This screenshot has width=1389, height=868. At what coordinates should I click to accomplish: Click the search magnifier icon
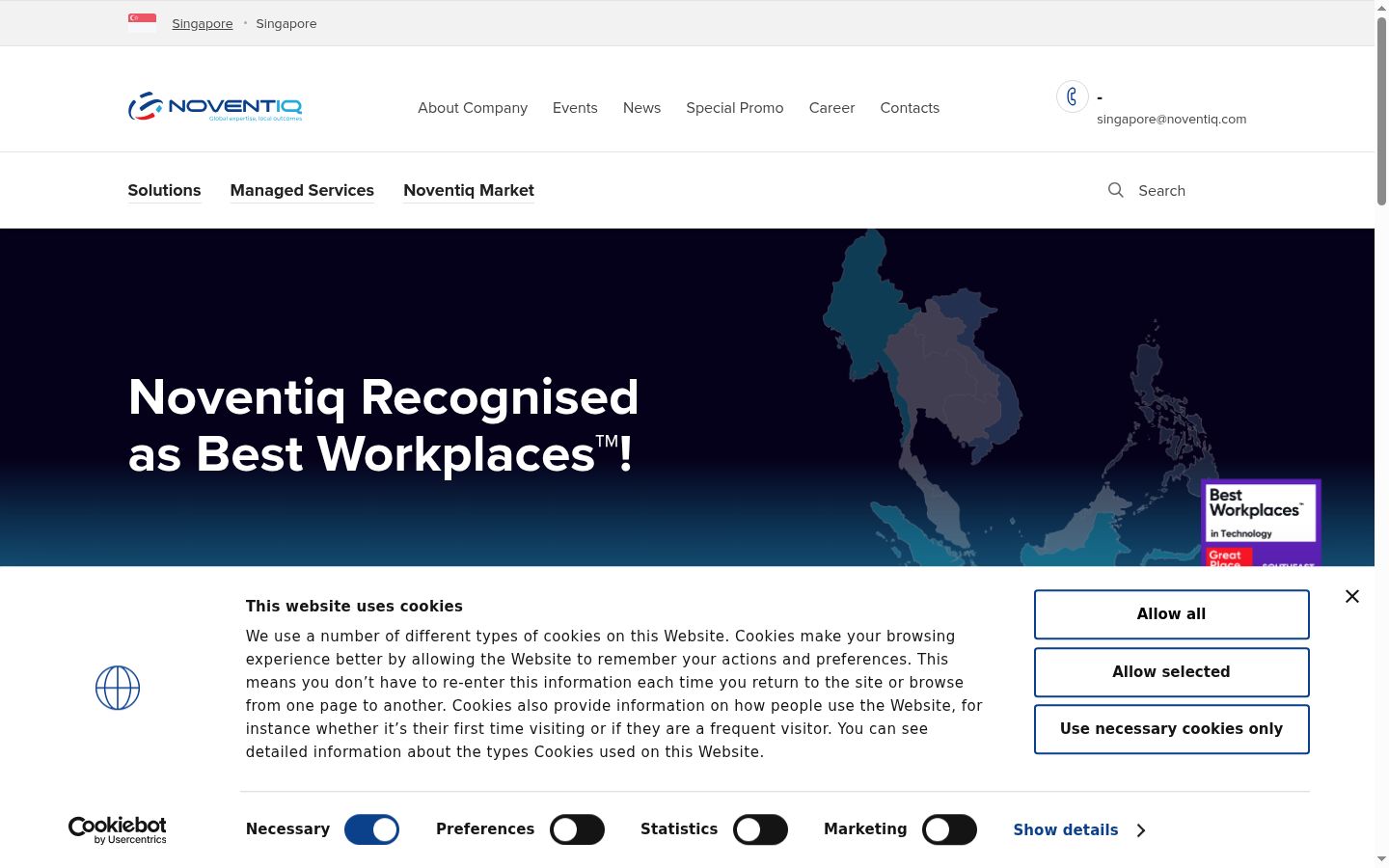tap(1116, 190)
